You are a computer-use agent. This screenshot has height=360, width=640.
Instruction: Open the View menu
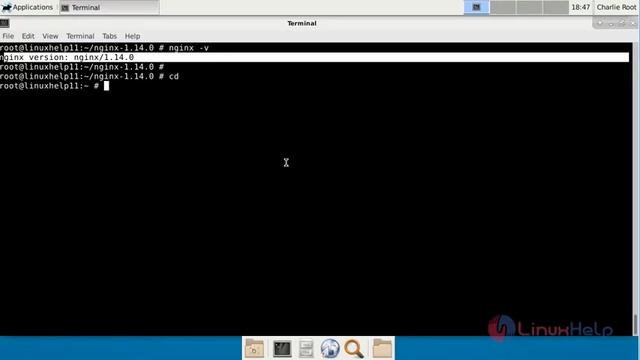point(50,36)
